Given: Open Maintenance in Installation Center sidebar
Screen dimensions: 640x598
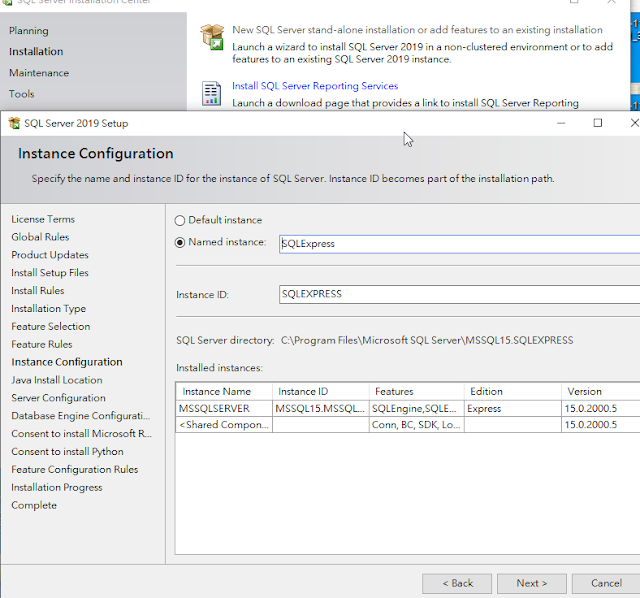Looking at the screenshot, I should coord(39,73).
